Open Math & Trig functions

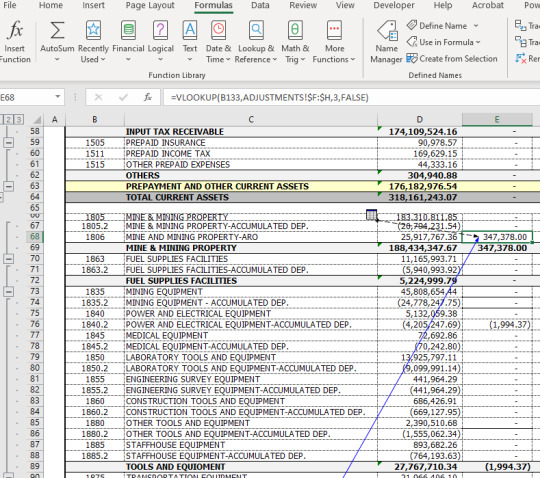pos(295,41)
